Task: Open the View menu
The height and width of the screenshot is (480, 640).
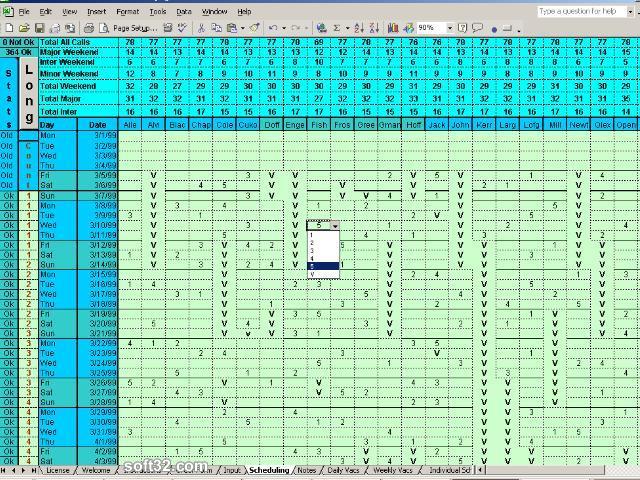Action: pos(69,12)
